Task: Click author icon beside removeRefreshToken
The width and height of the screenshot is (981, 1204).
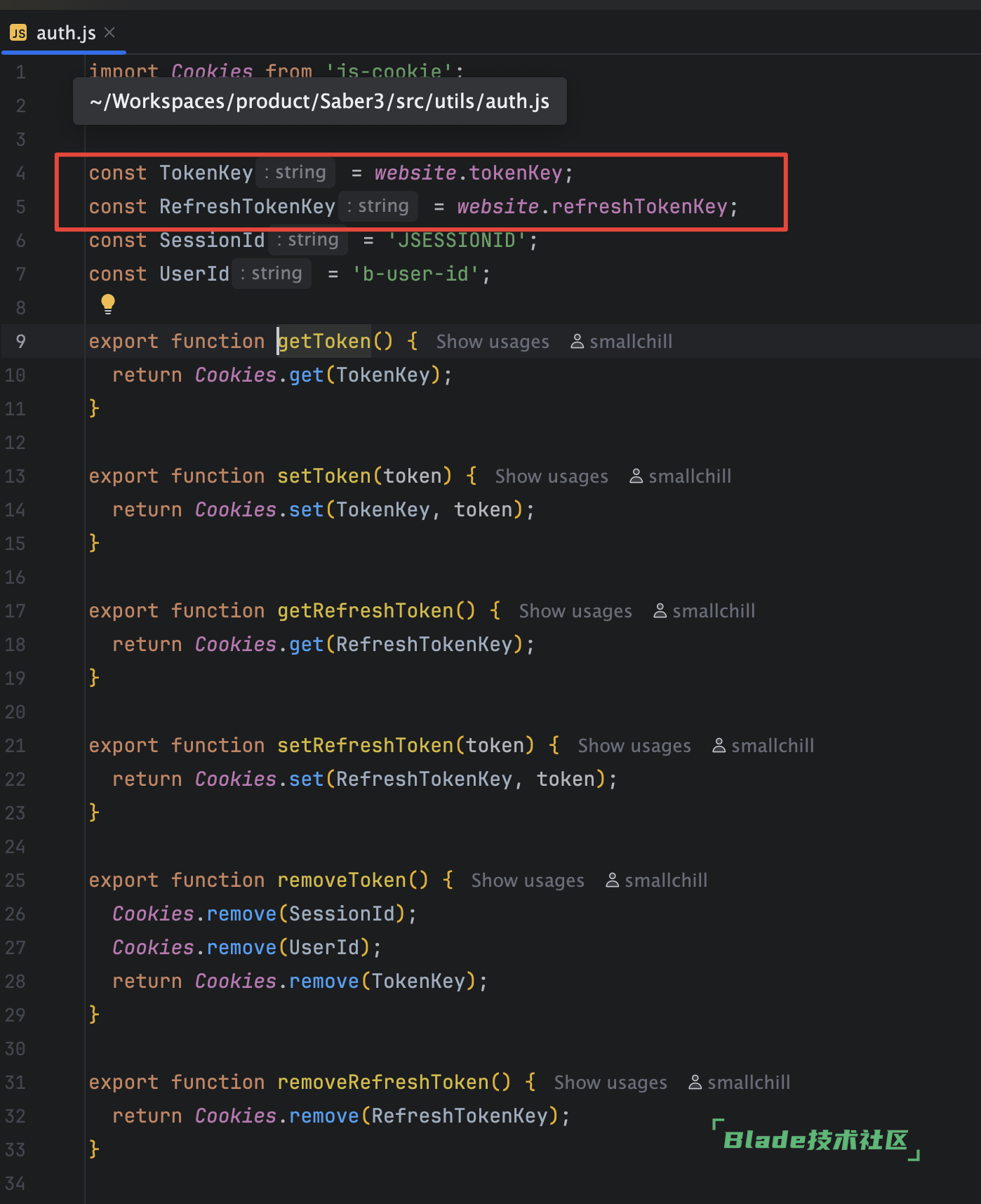Action: [695, 1083]
